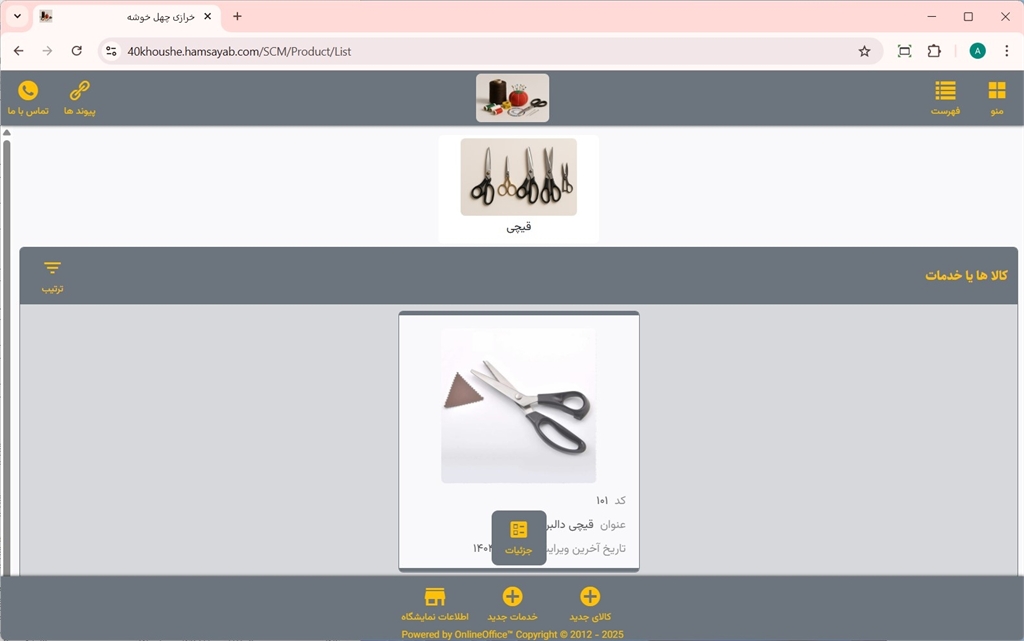Click the shop logo in header

click(512, 98)
